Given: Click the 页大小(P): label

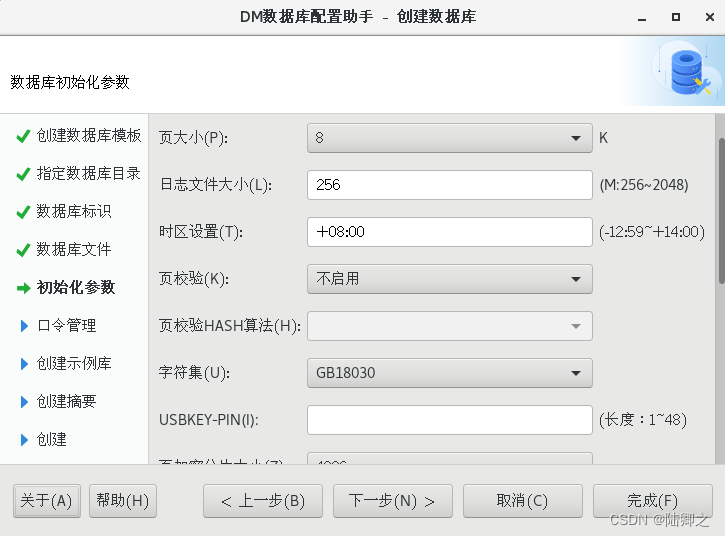Looking at the screenshot, I should 193,138.
